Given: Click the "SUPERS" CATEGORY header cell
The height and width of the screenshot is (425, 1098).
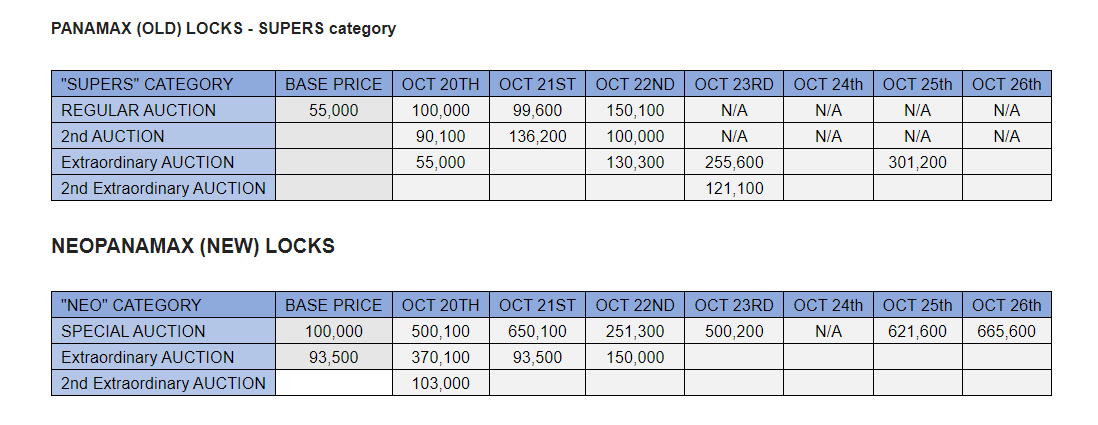Looking at the screenshot, I should (163, 84).
